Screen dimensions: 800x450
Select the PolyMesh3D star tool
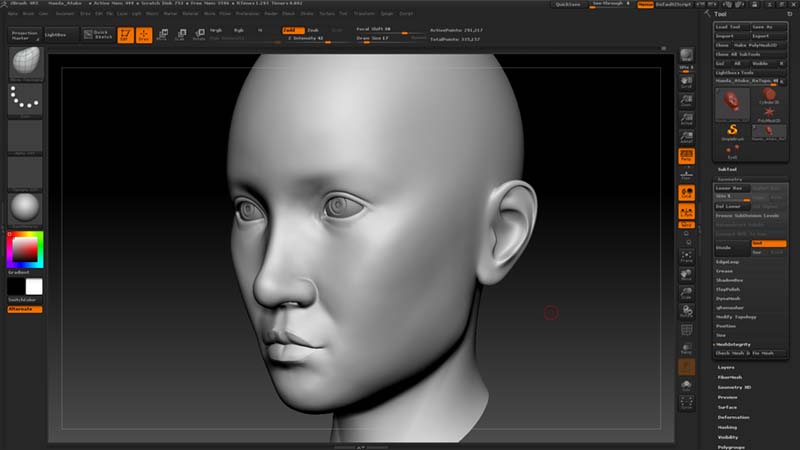(x=769, y=114)
